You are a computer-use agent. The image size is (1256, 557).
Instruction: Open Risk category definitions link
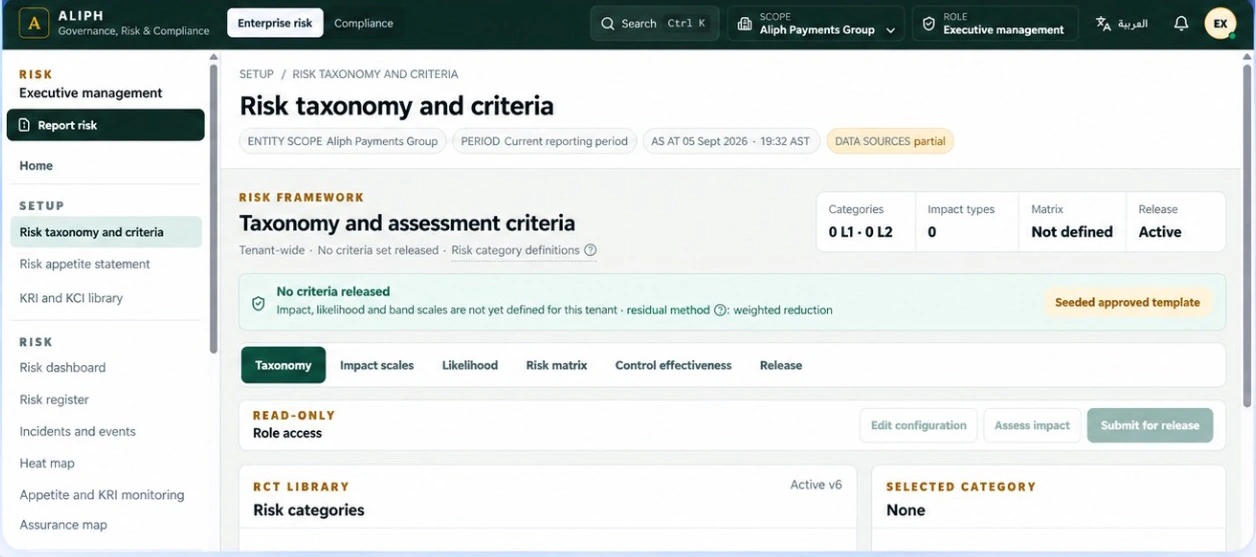tap(515, 250)
